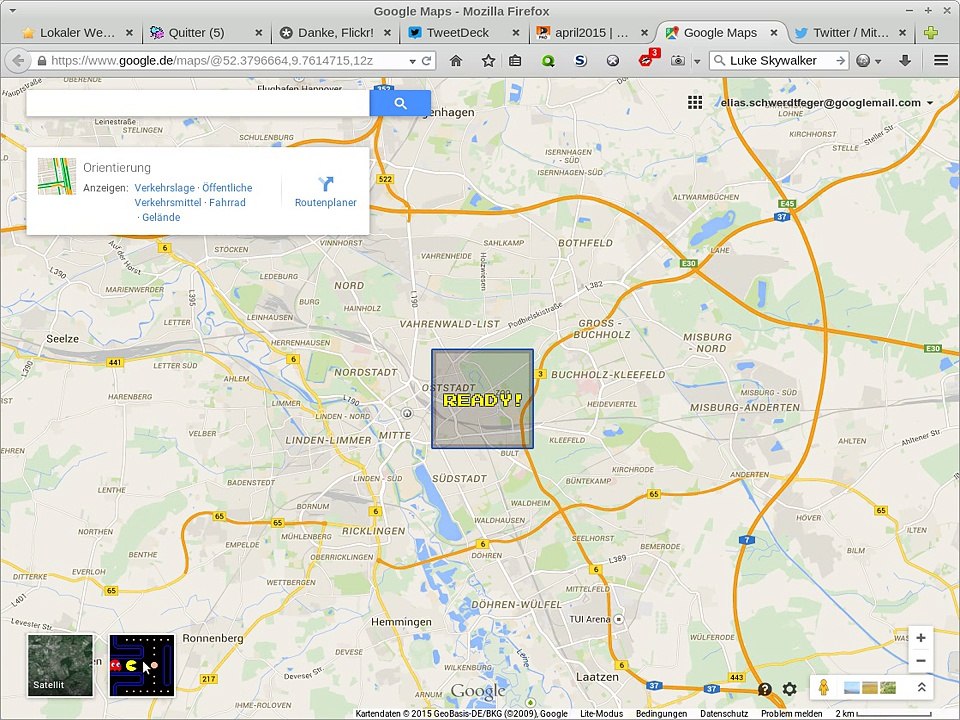Click the search-go arrow in the Luke Skywalker box
Image resolution: width=960 pixels, height=720 pixels.
click(x=841, y=61)
